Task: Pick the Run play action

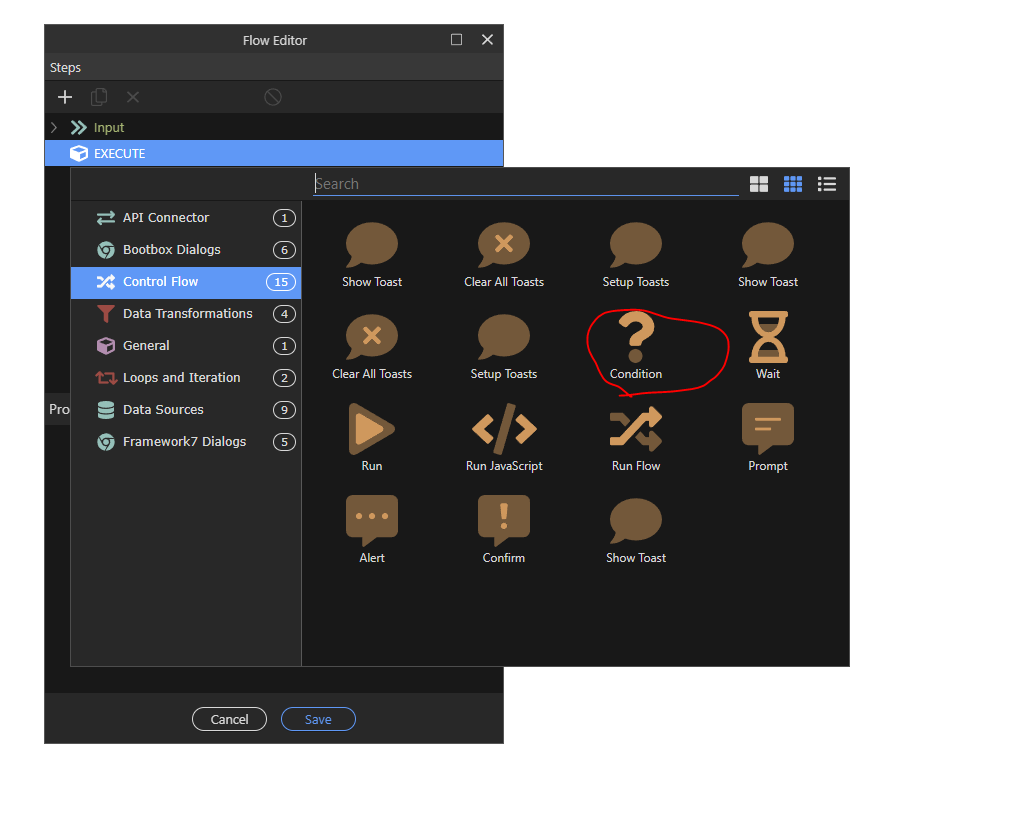Action: 372,429
